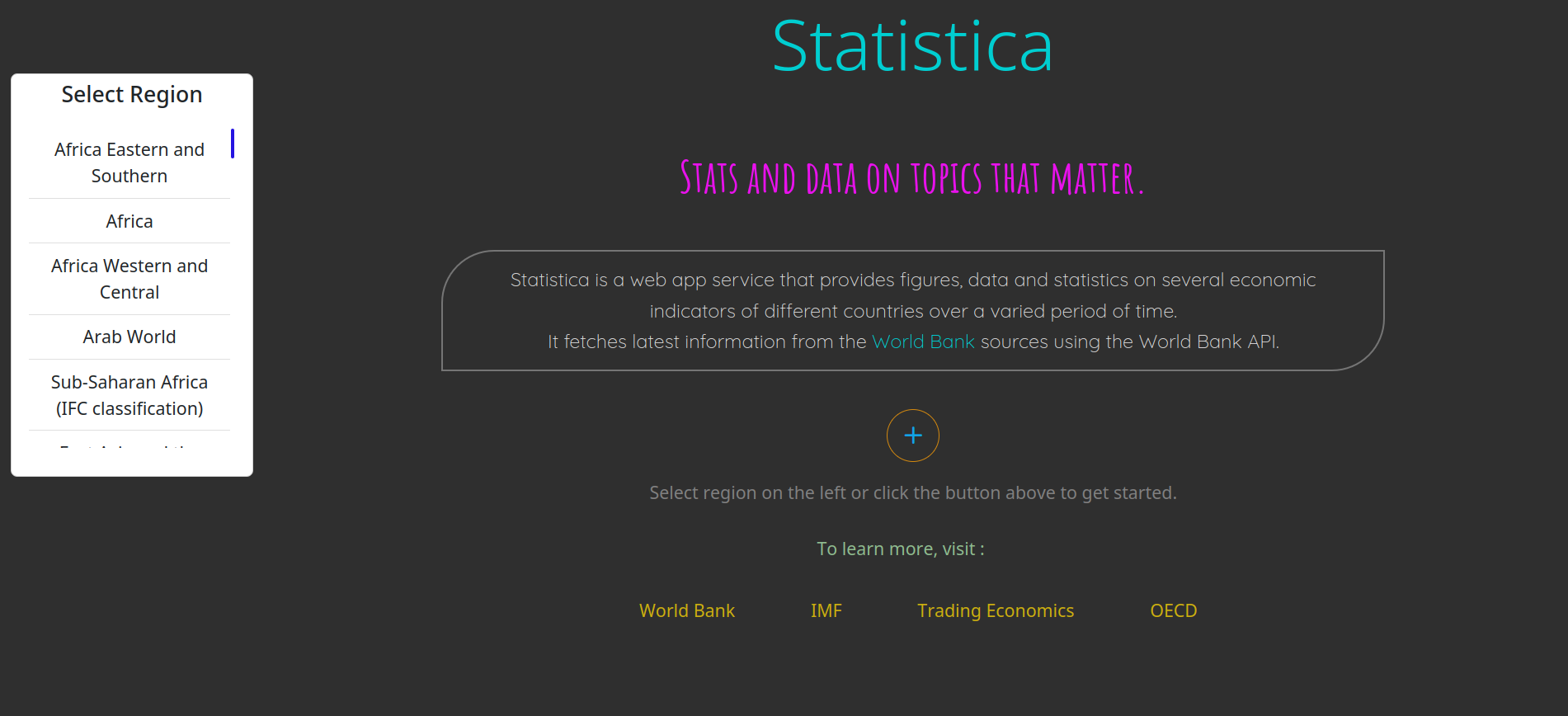This screenshot has height=716, width=1568.
Task: Select Africa Western and Central region
Action: [x=129, y=279]
